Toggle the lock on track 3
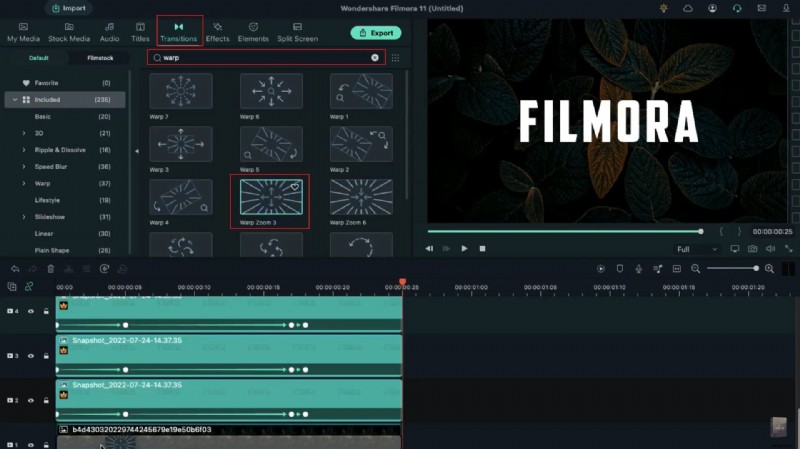The image size is (800, 449). pos(46,356)
